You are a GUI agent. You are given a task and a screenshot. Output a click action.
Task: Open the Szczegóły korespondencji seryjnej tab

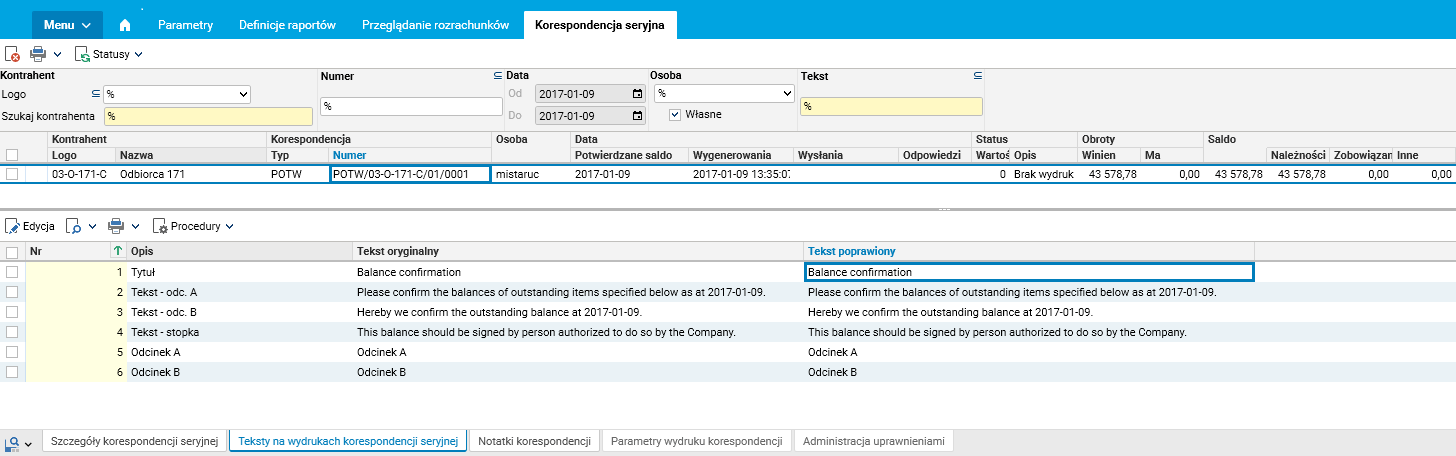pos(134,441)
